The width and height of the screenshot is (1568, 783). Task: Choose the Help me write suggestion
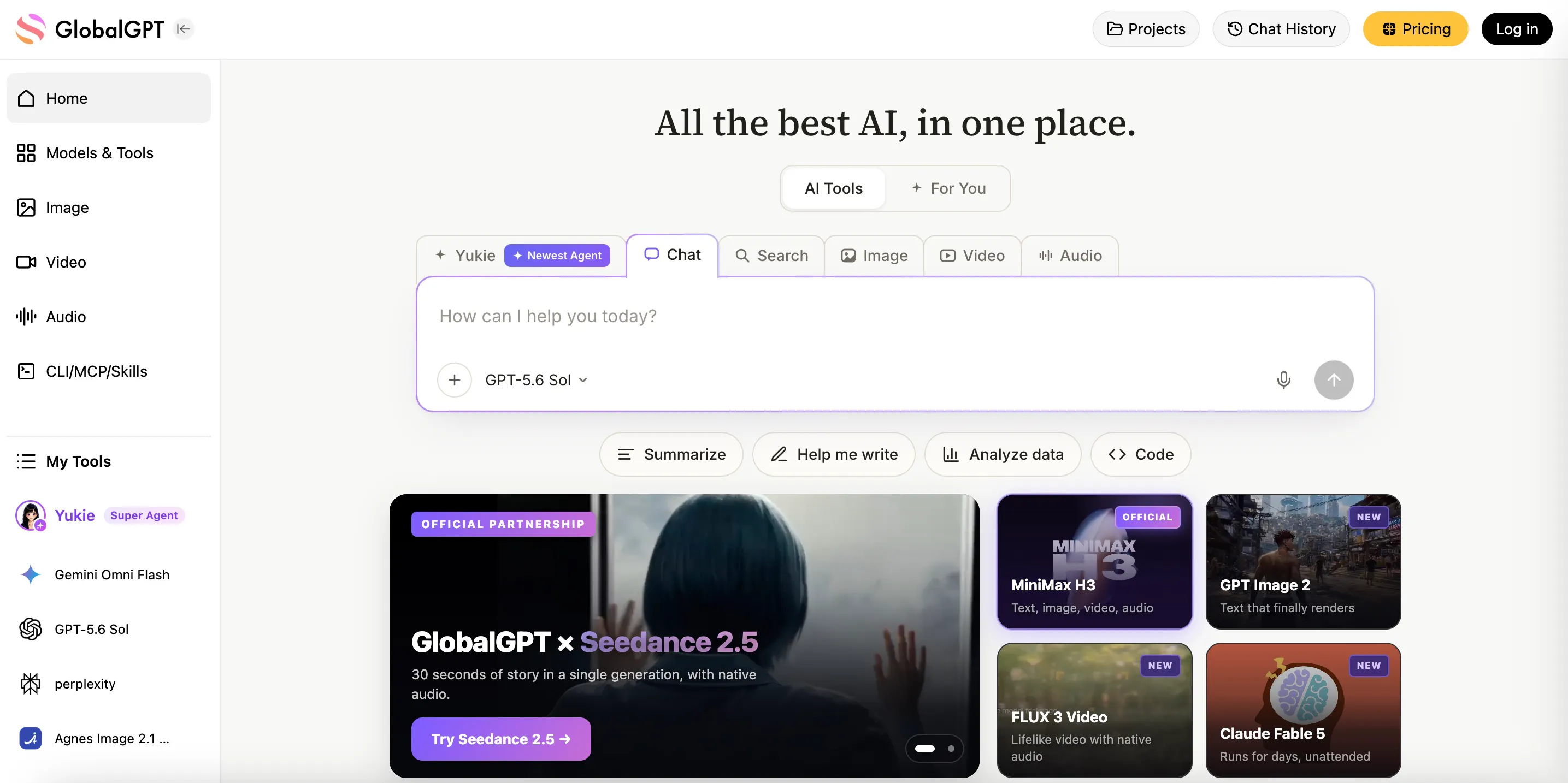[x=833, y=454]
